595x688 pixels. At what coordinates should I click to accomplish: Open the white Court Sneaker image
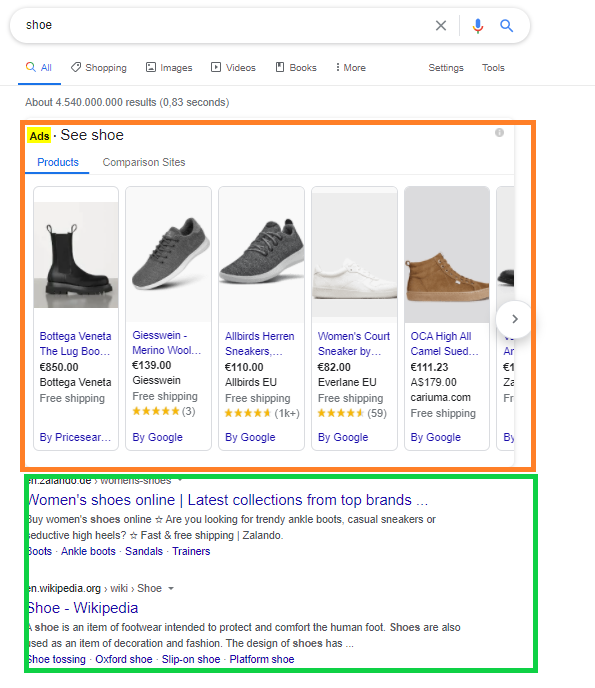(355, 254)
